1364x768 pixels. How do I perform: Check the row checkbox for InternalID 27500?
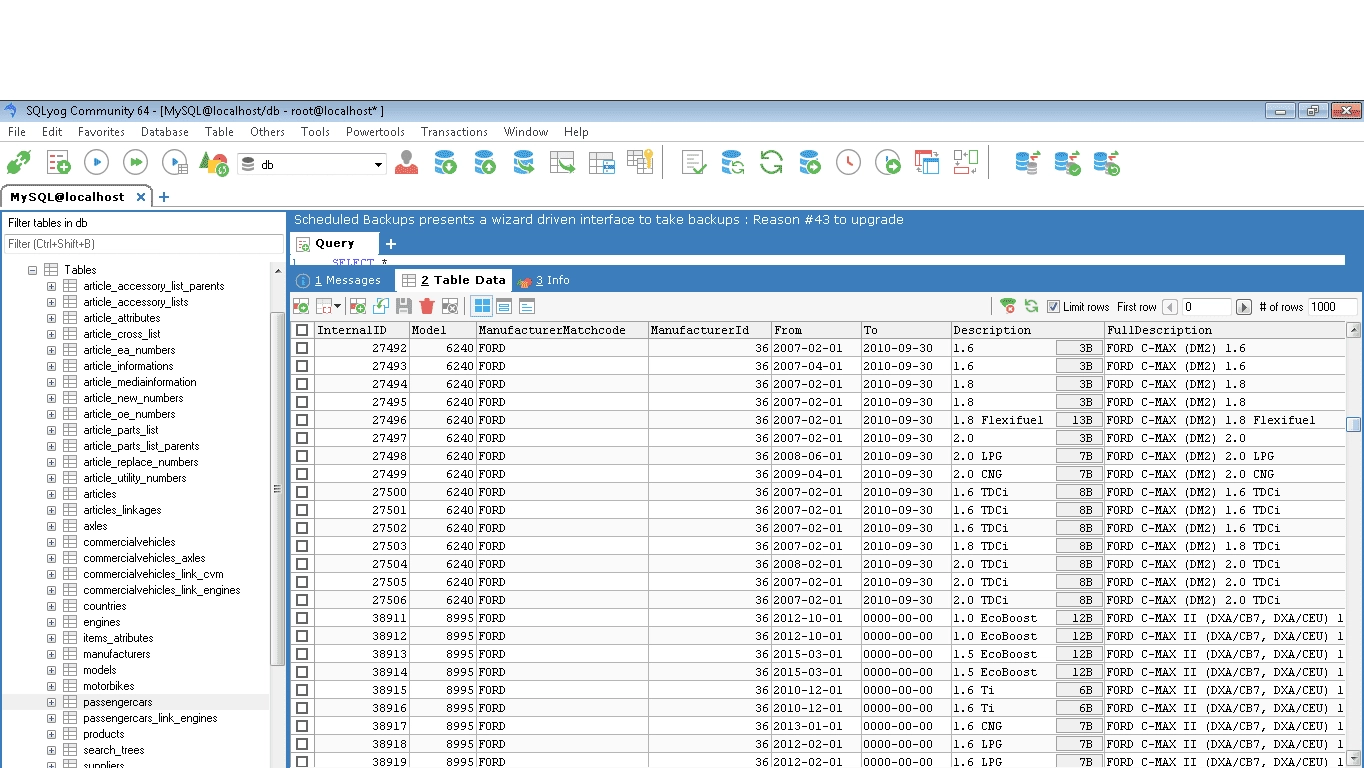(302, 492)
